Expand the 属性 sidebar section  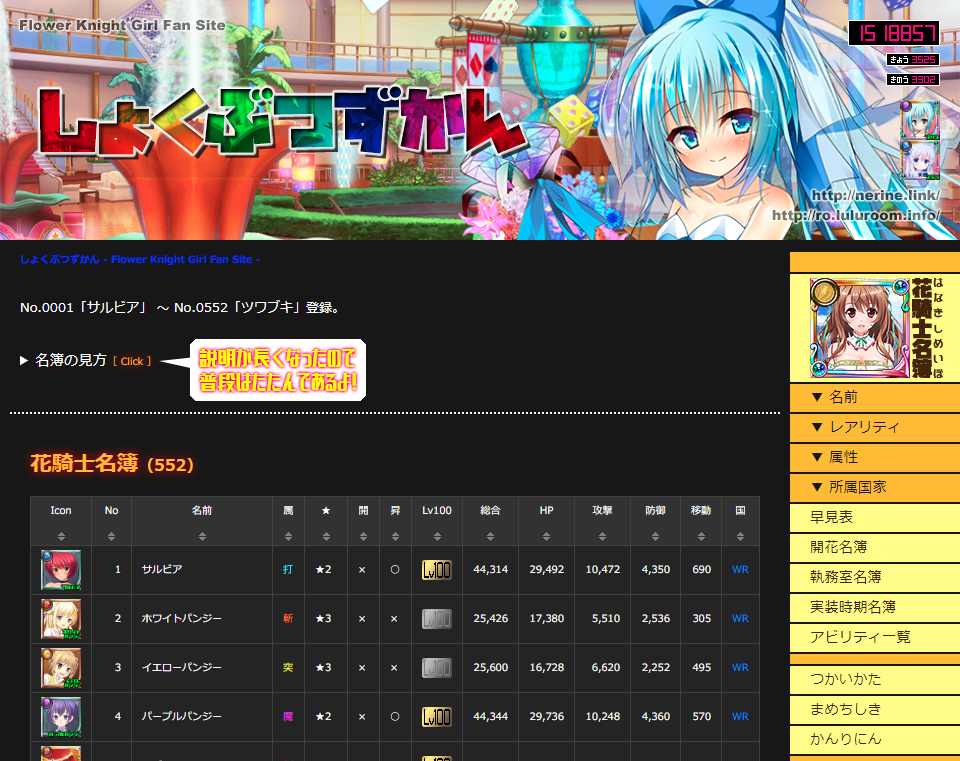[875, 457]
